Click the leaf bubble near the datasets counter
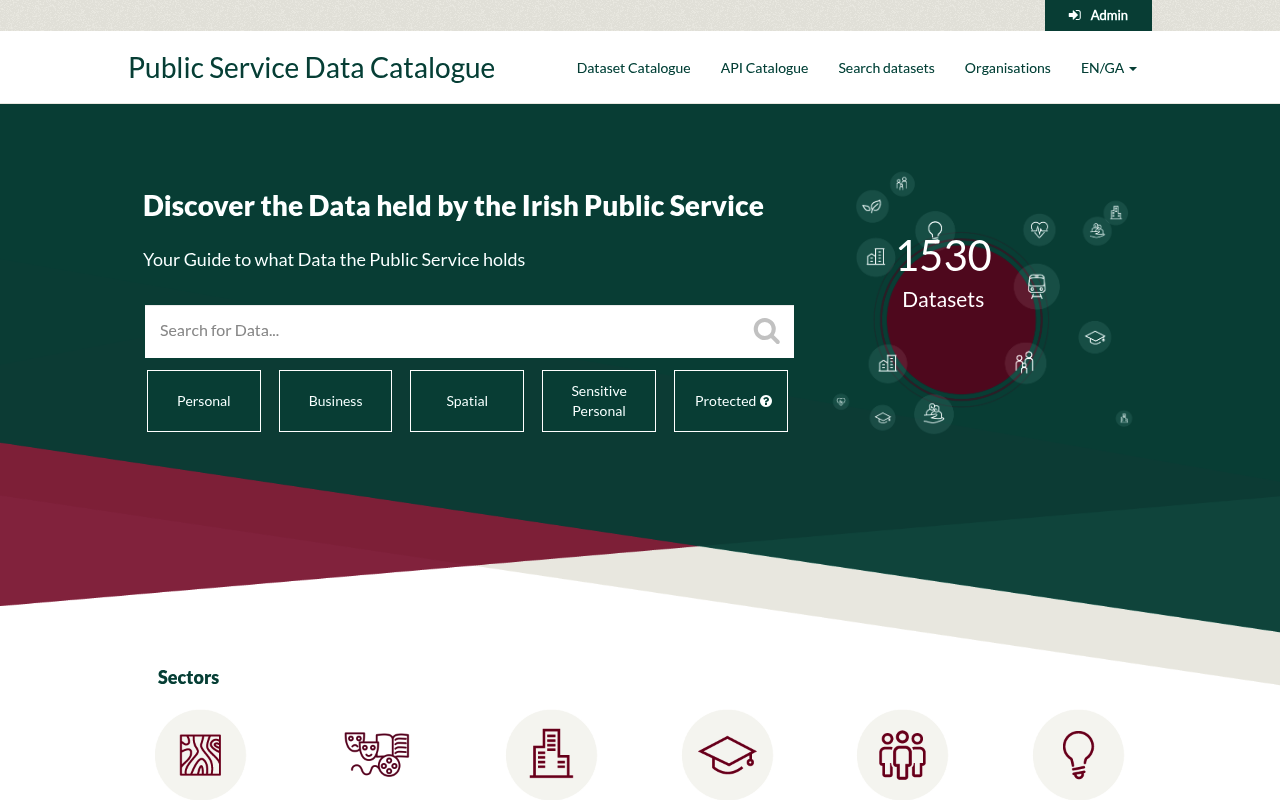Screen dimensions: 1280x800 [872, 206]
